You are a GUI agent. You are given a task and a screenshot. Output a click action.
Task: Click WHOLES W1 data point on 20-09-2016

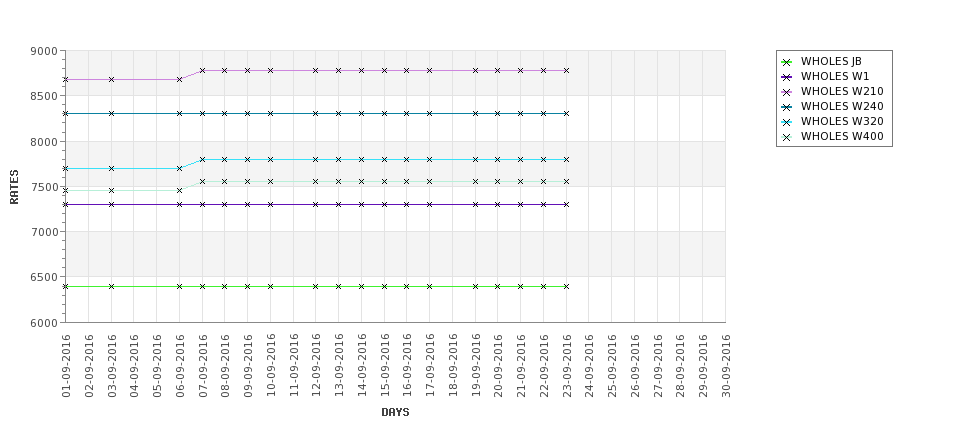[x=498, y=205]
